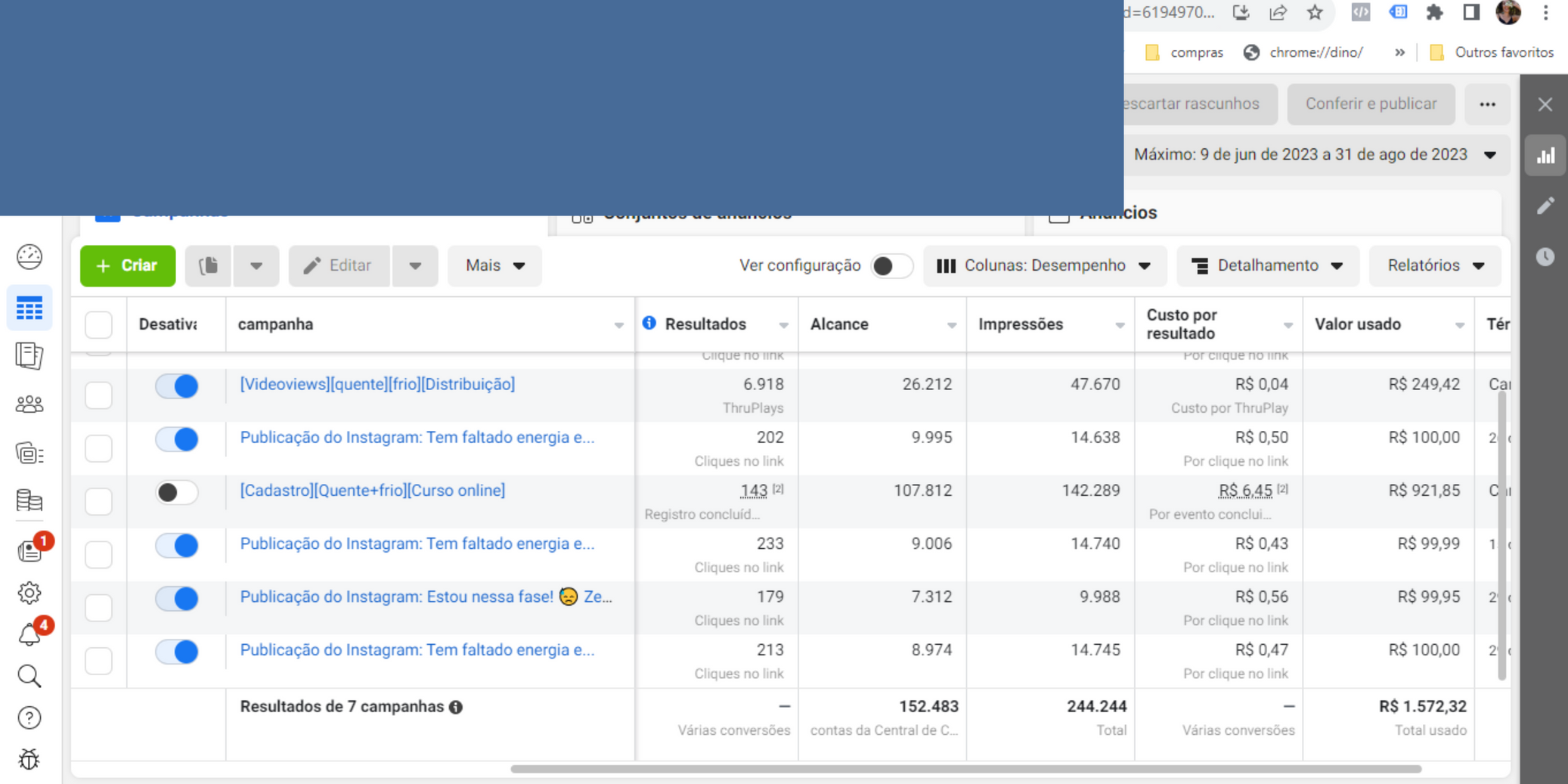Click the duplicate campaign icon button
Viewport: 1568px width, 784px height.
point(209,265)
